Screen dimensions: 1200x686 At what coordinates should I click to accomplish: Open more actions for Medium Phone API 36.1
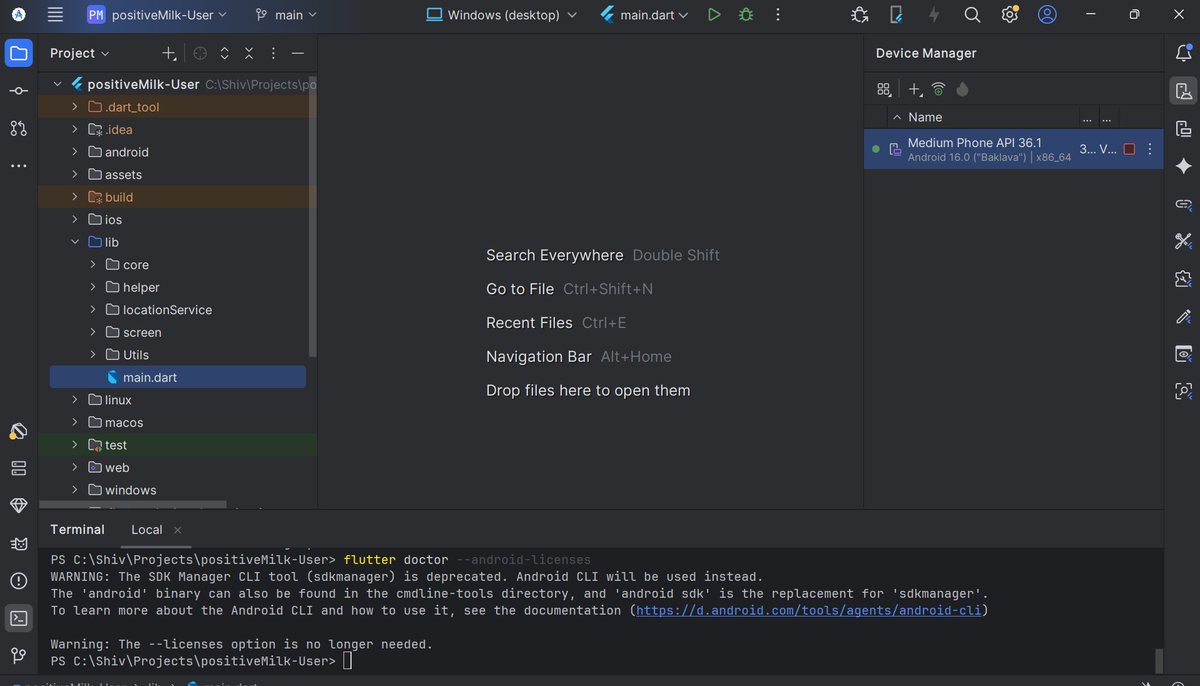coord(1150,149)
